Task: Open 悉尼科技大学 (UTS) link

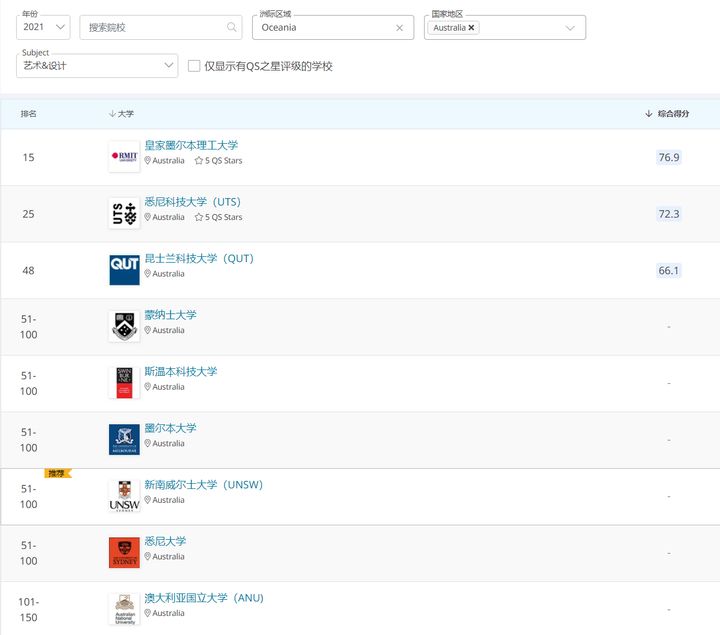Action: coord(192,202)
